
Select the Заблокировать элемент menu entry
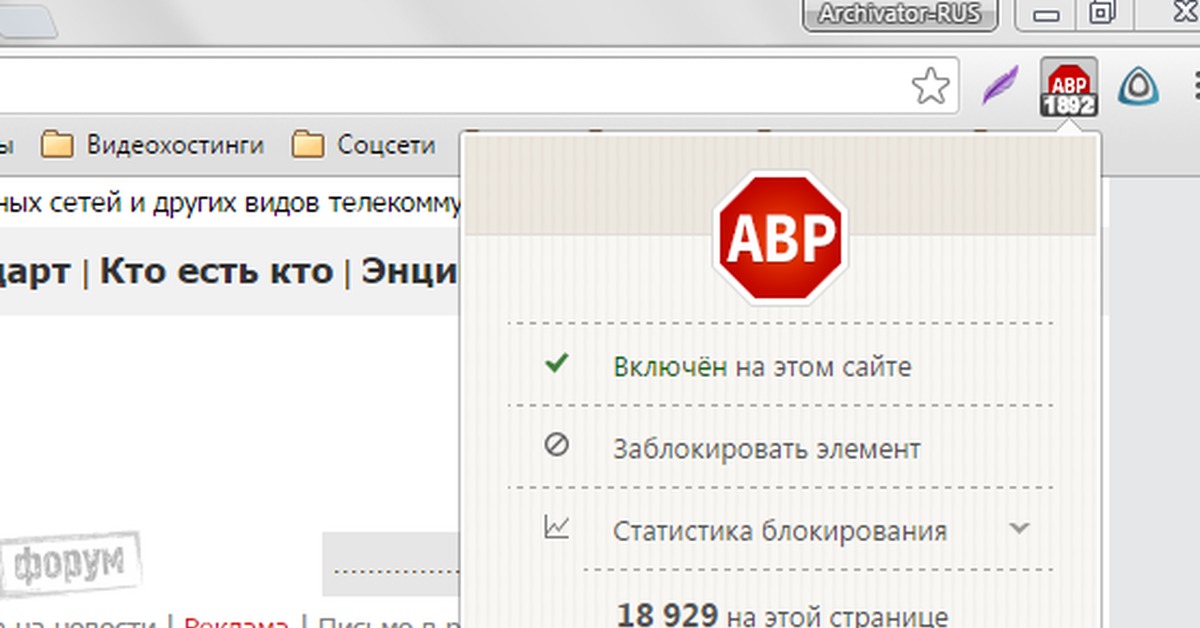(x=766, y=449)
